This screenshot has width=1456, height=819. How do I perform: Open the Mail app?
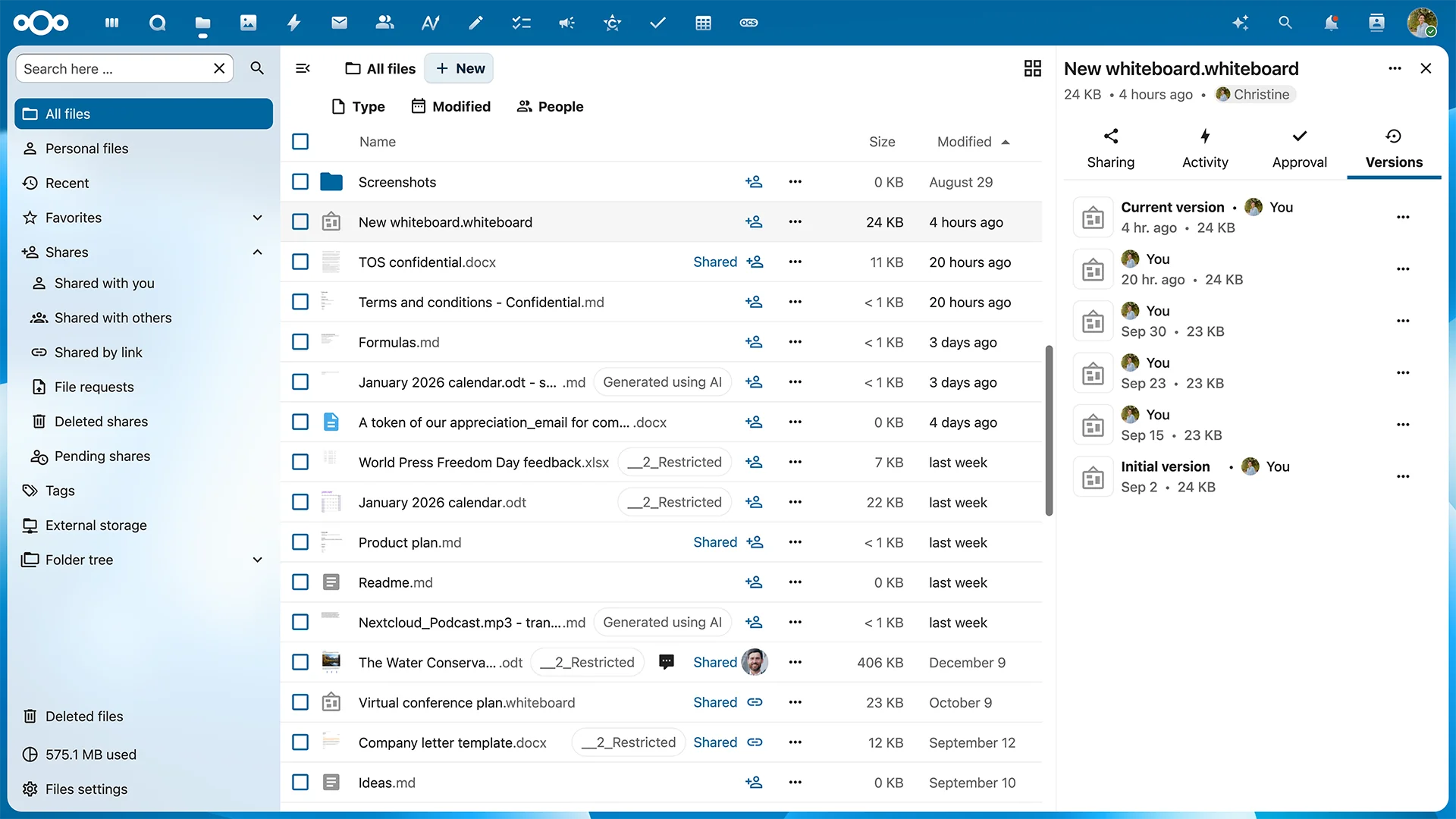coord(339,23)
